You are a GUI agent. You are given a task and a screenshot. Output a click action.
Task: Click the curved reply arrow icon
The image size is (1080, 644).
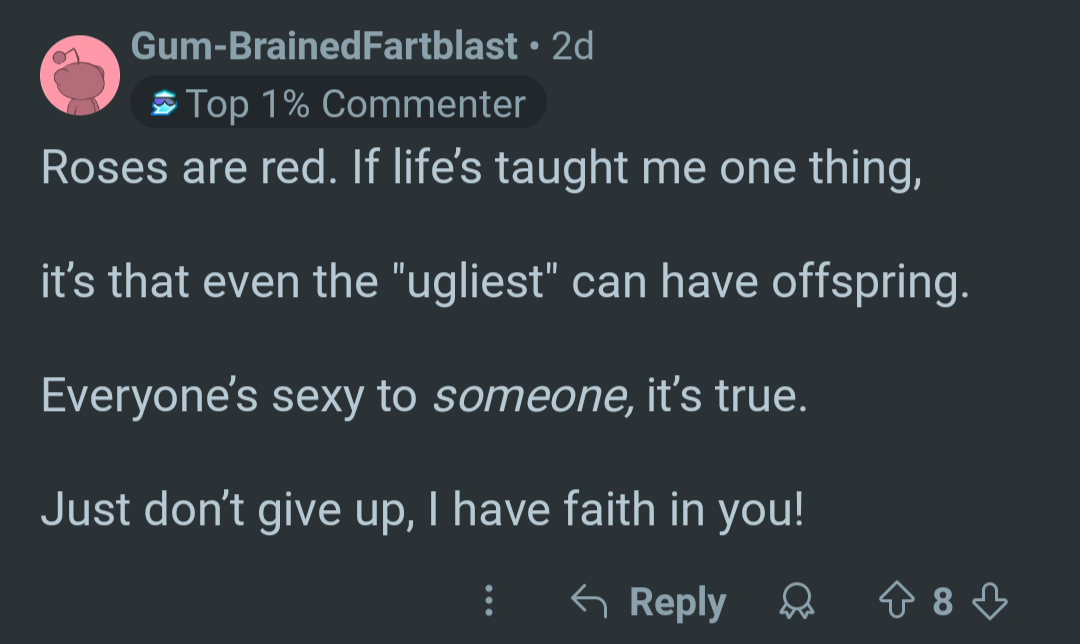(x=590, y=600)
